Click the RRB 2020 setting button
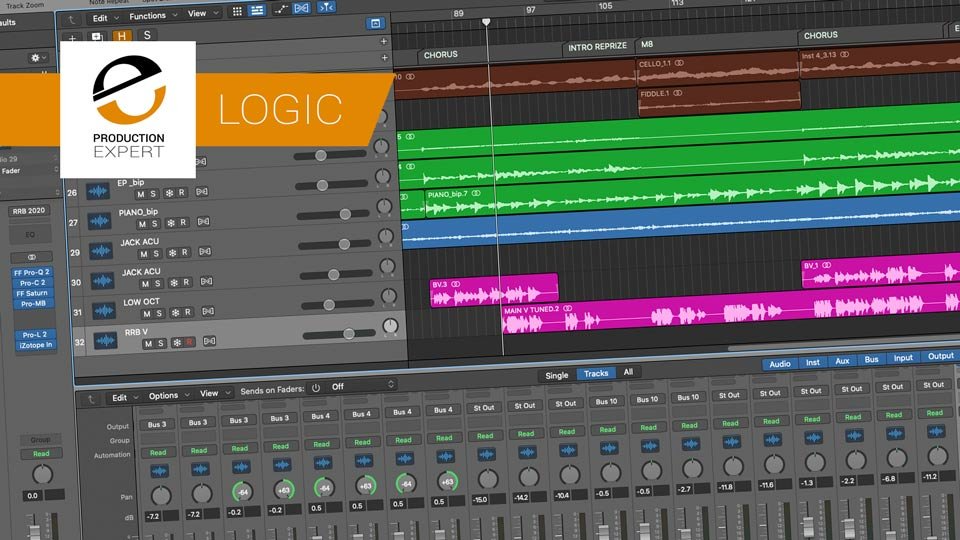 (29, 211)
